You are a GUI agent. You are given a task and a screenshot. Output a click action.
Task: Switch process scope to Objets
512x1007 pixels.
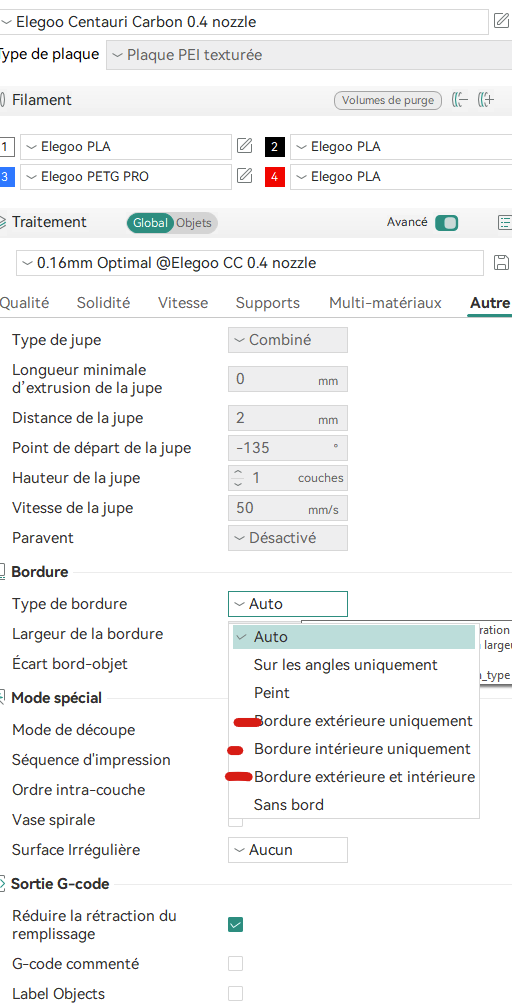[x=195, y=223]
